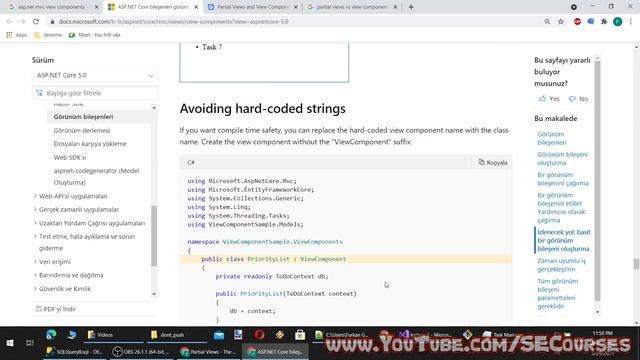Bookmark this page with the star icon

pos(561,21)
